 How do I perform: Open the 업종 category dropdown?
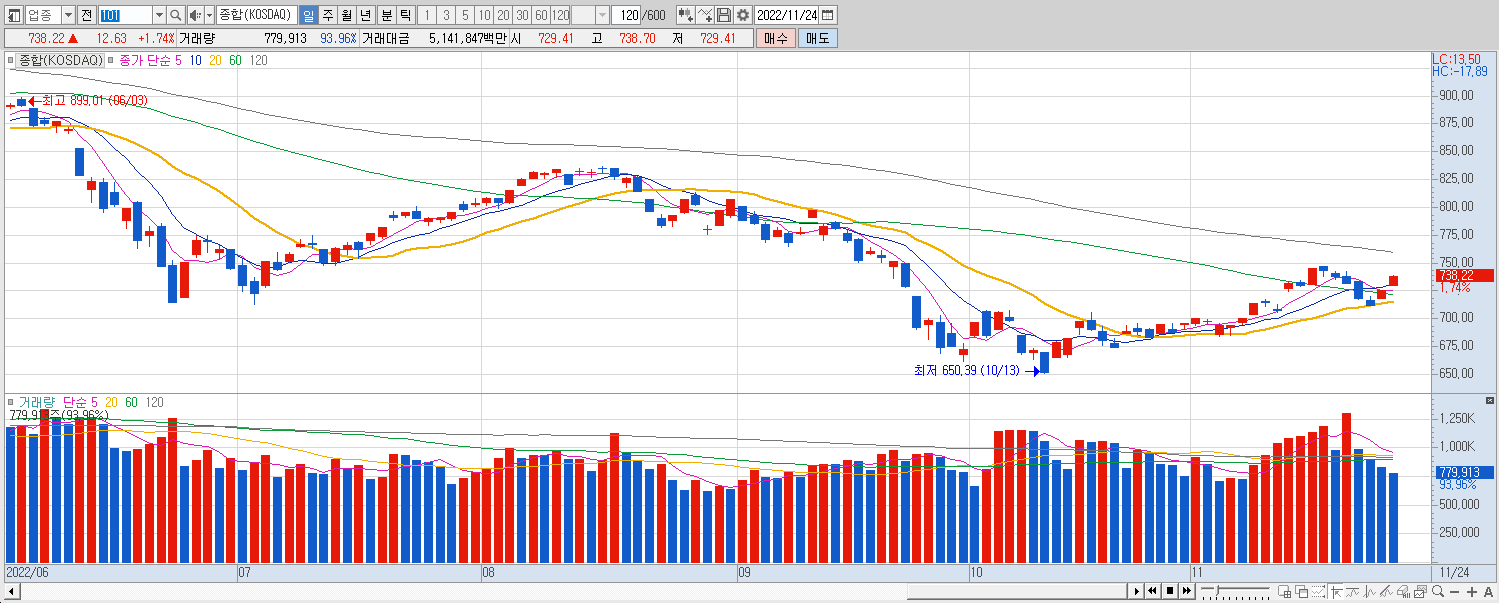(x=68, y=15)
